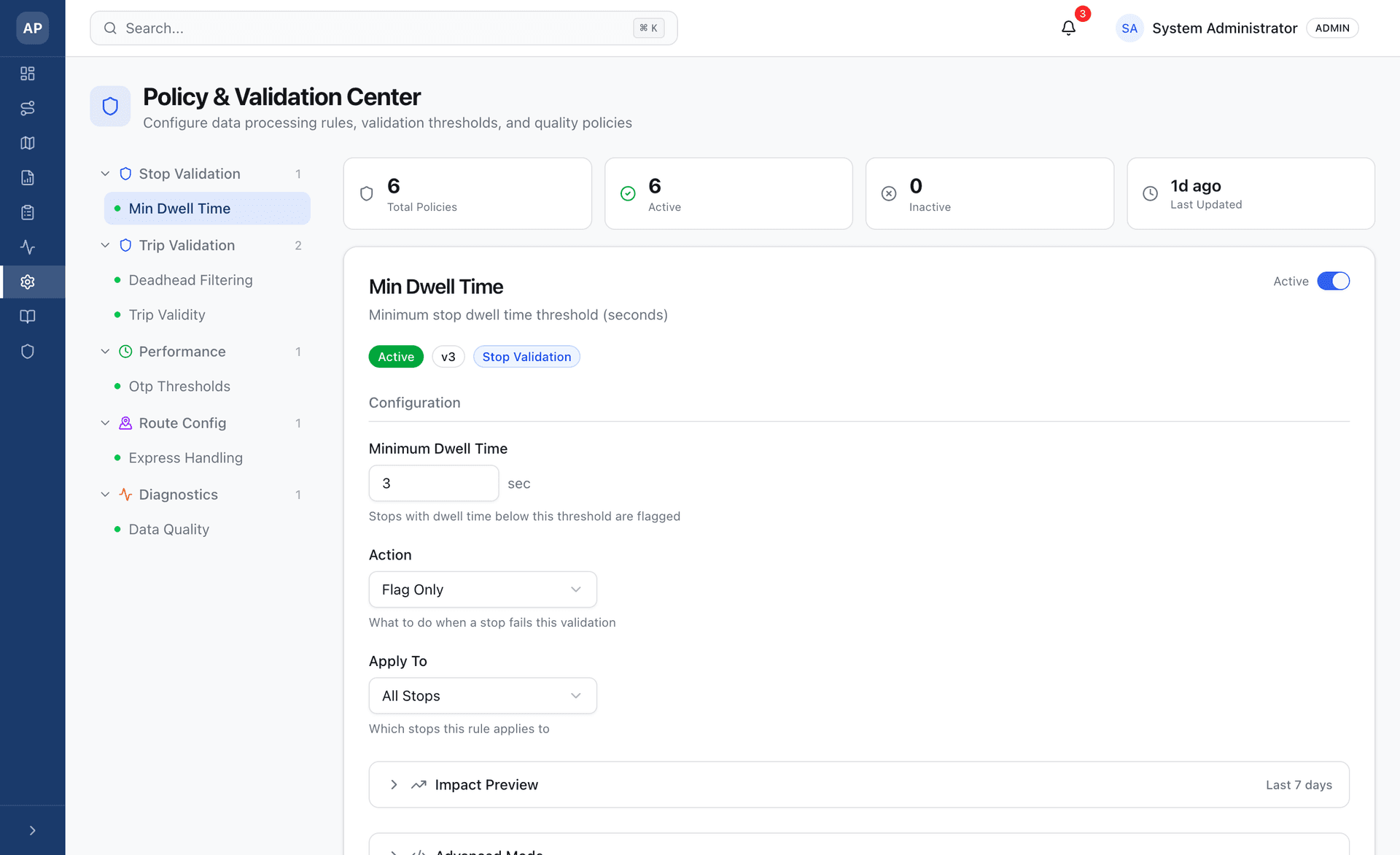Select the Diagnostics category
1400x855 pixels.
tap(178, 495)
